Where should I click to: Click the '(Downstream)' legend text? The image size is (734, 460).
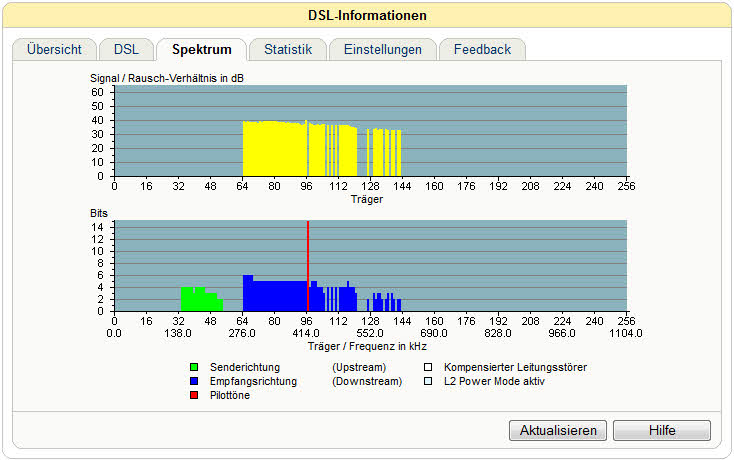pos(367,381)
